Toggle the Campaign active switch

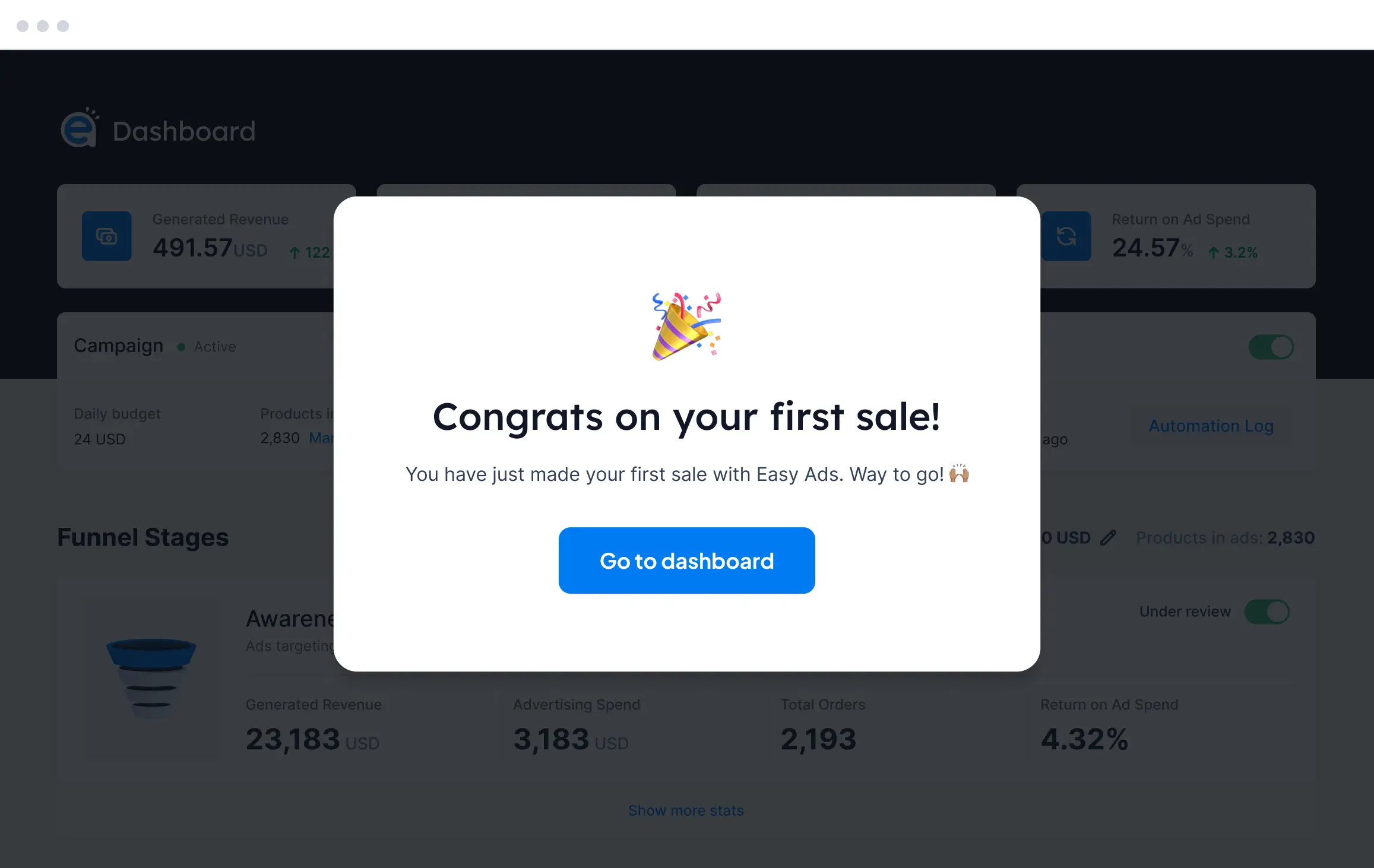click(x=1271, y=347)
